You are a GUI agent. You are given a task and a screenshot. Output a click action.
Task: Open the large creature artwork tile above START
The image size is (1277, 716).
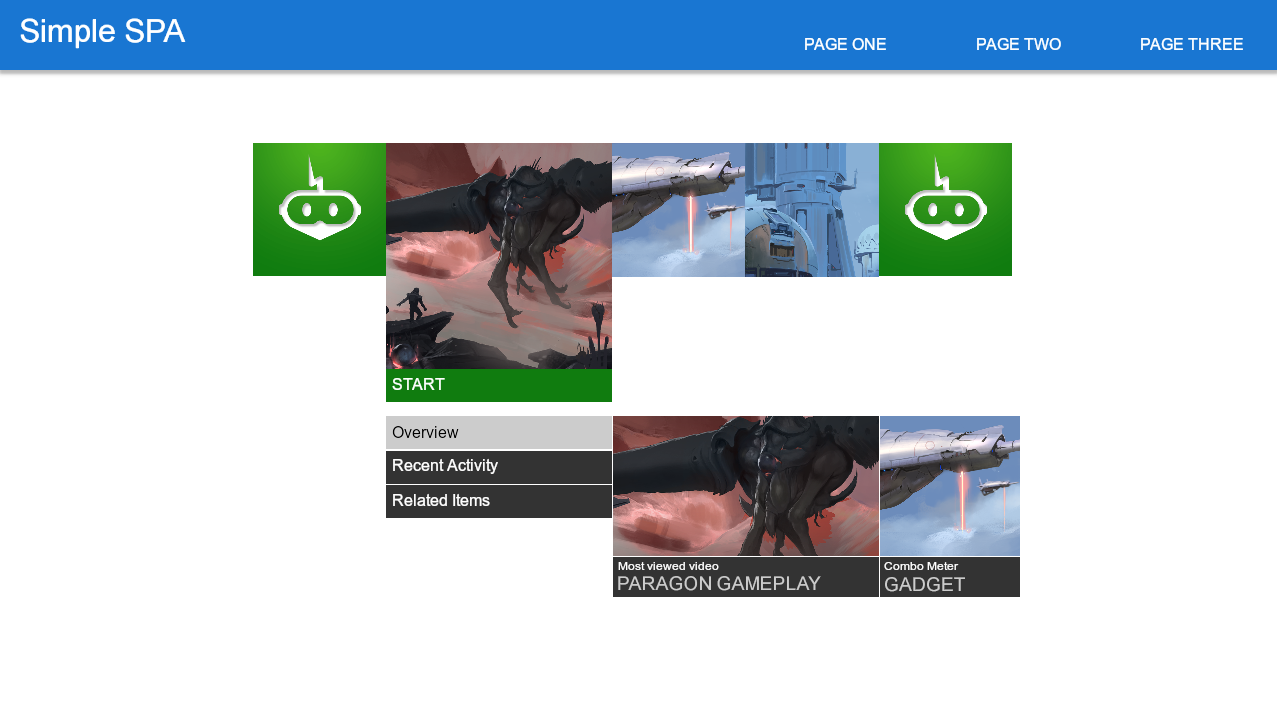coord(499,256)
